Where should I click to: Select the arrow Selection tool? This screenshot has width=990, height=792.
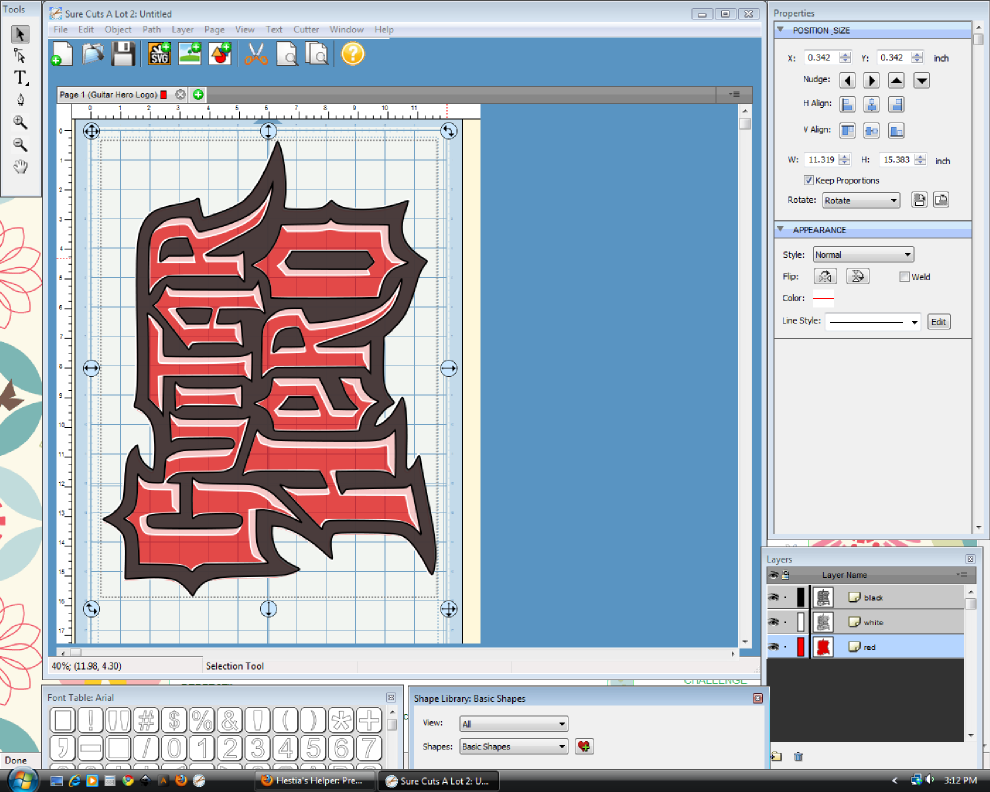pyautogui.click(x=20, y=33)
